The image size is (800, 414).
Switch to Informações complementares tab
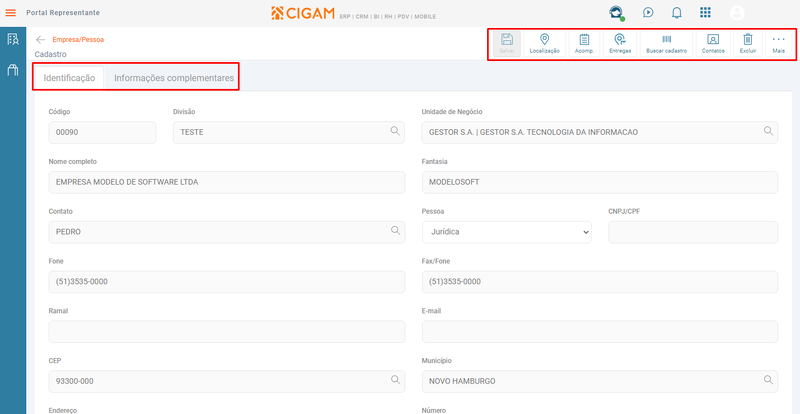click(174, 78)
